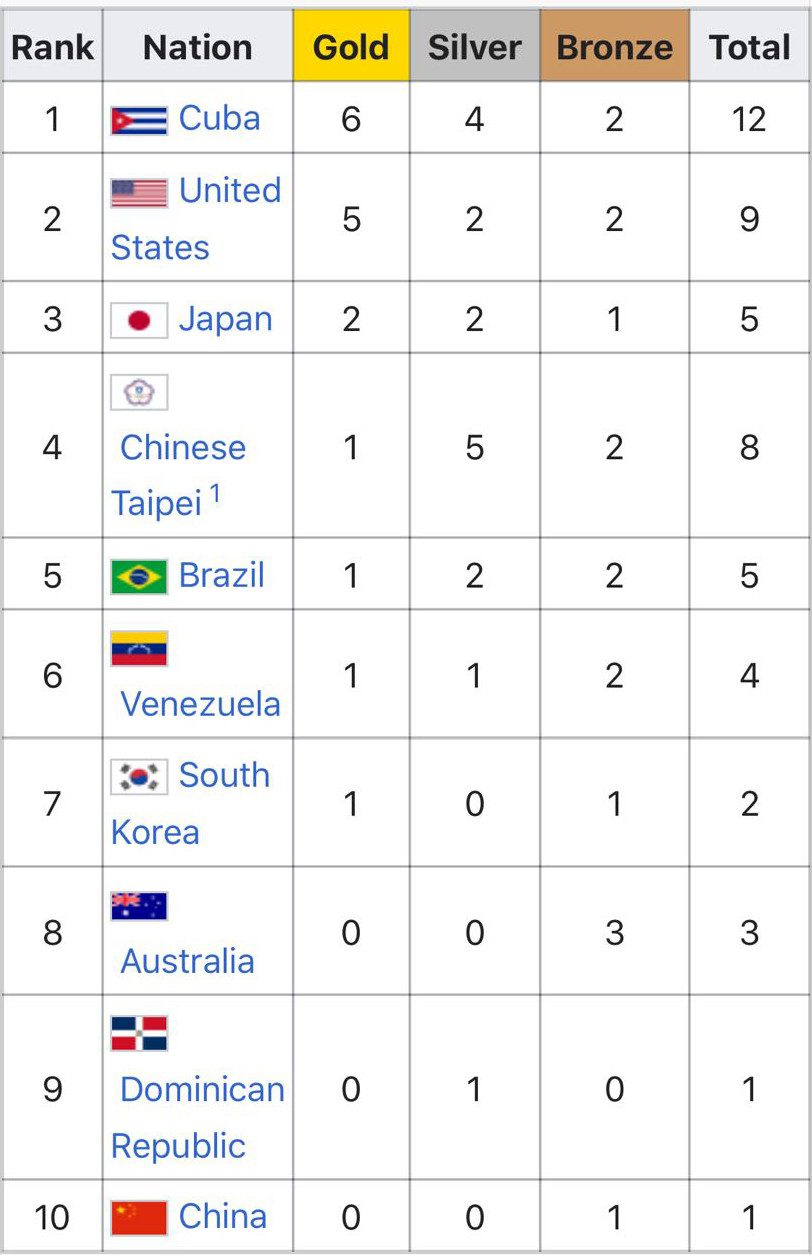Click the Nation column header
The height and width of the screenshot is (1255, 812).
[x=198, y=46]
